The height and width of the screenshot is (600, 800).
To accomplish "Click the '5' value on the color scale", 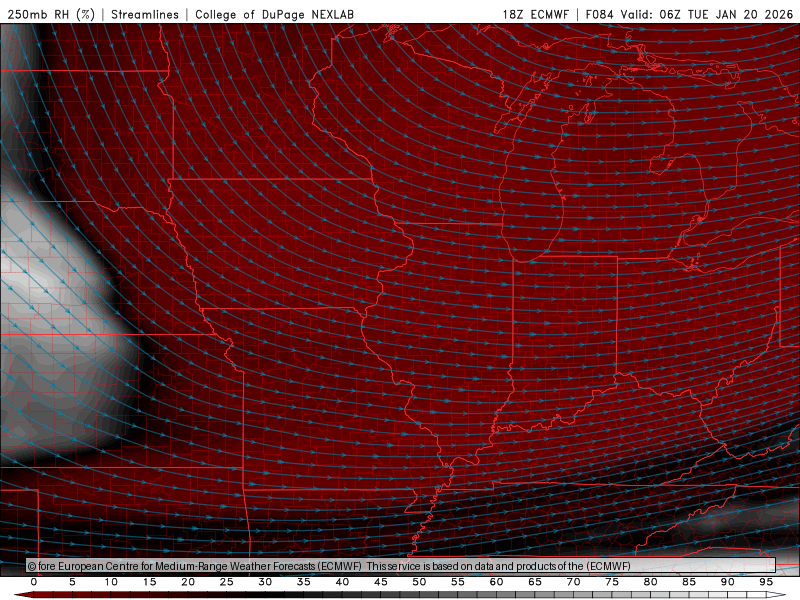I will (x=72, y=582).
